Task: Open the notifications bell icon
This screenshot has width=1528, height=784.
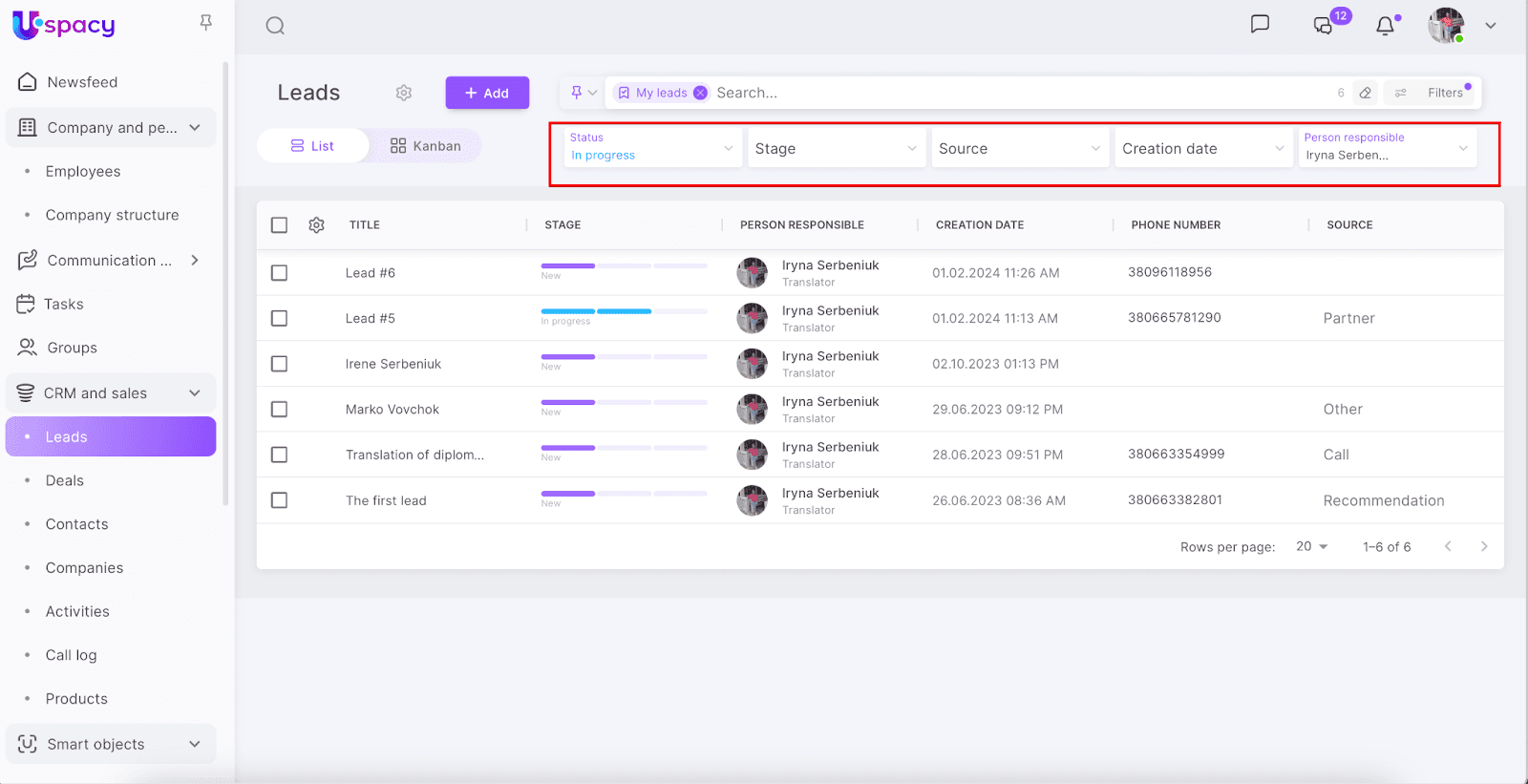Action: [x=1385, y=26]
